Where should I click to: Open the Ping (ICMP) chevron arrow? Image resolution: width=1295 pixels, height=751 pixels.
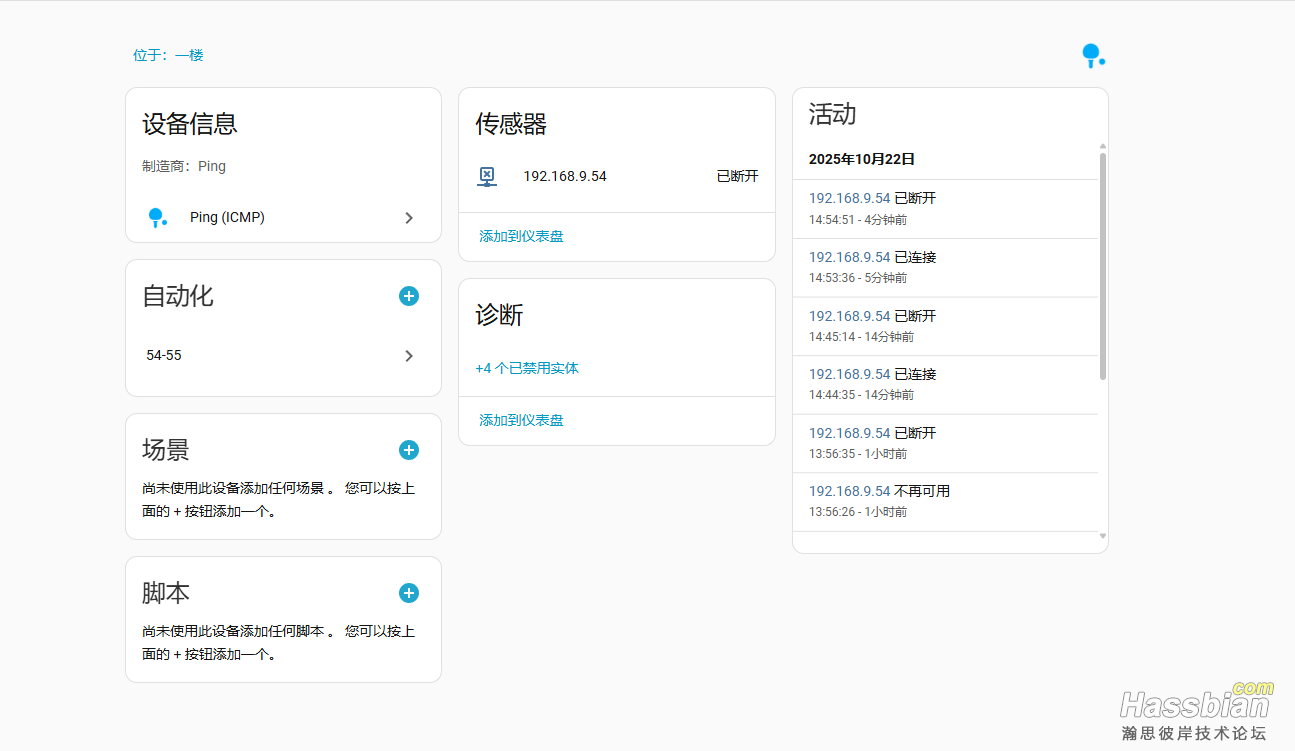[409, 218]
